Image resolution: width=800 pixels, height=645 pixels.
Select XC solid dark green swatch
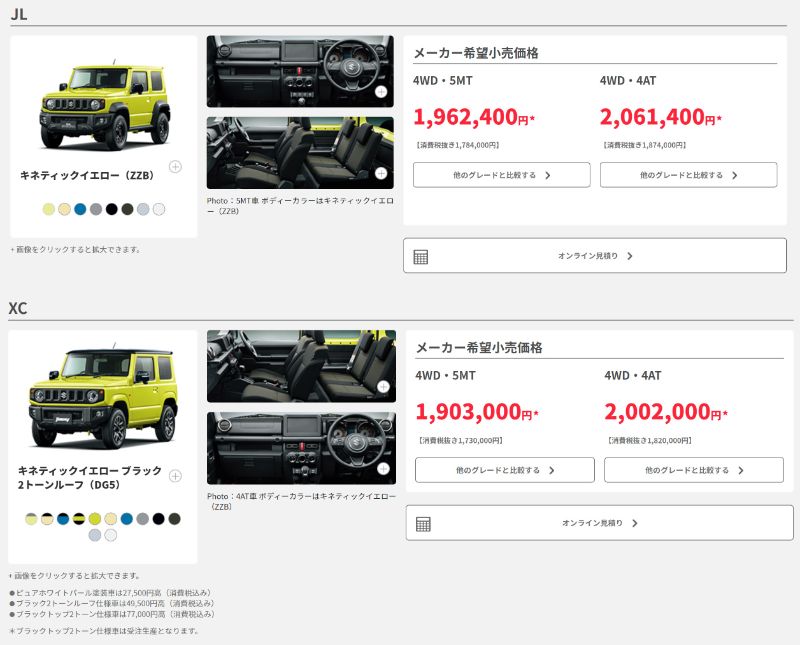click(174, 519)
